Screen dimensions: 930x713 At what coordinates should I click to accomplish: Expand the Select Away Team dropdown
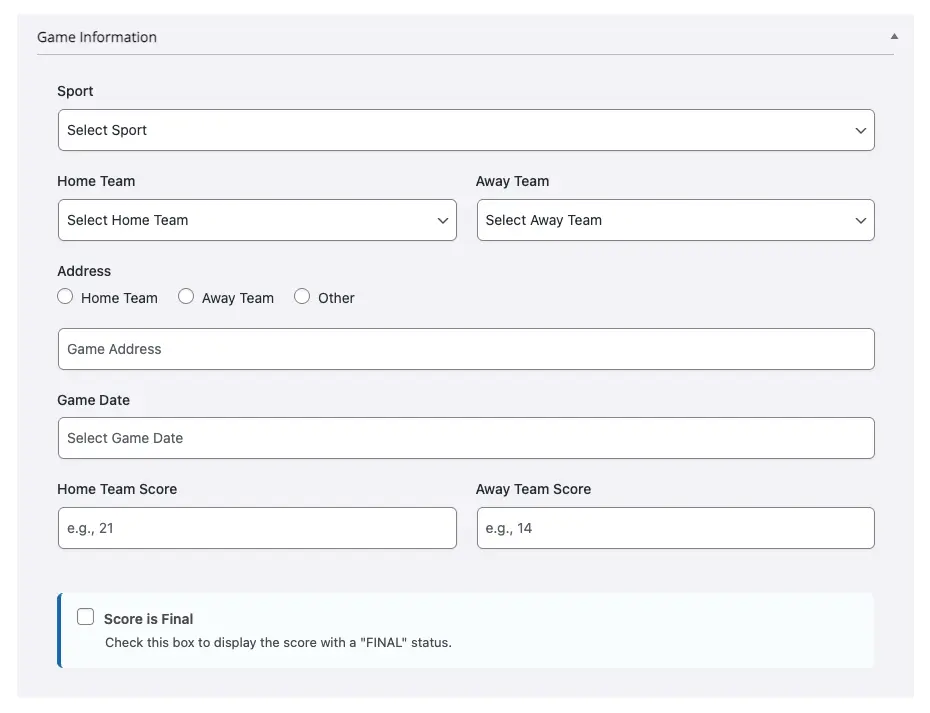[675, 220]
